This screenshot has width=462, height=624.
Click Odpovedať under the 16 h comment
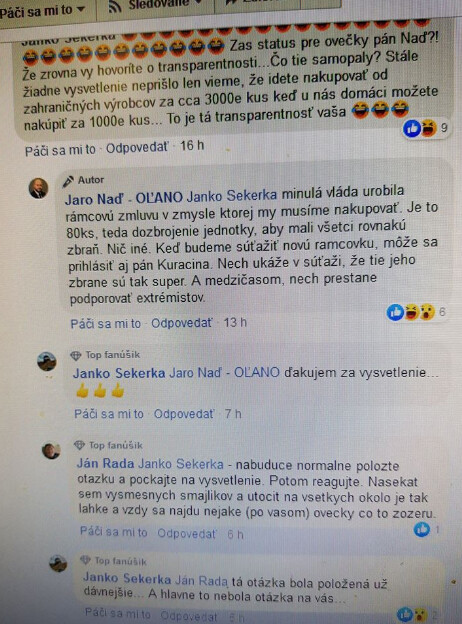point(137,148)
